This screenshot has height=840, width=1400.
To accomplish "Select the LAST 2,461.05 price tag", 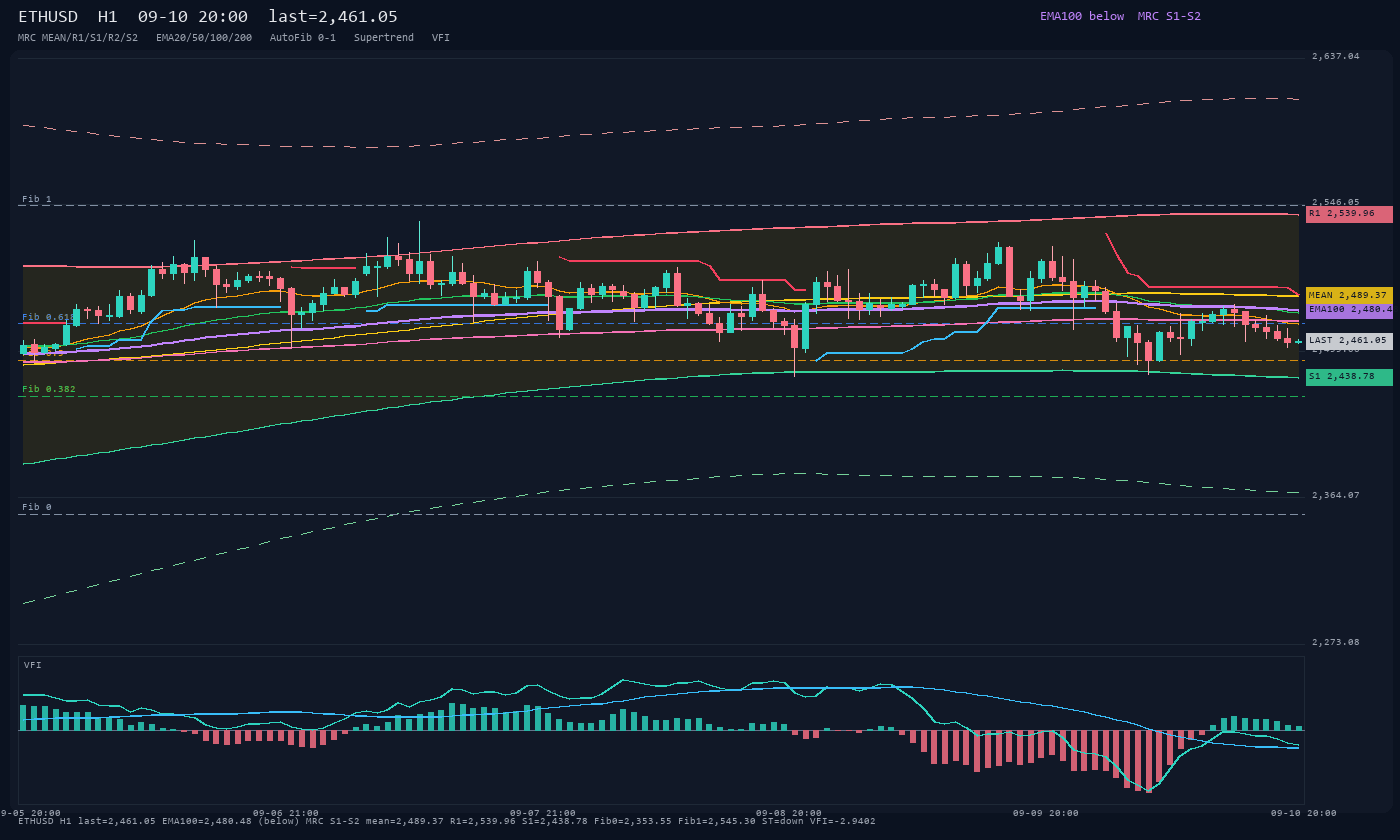I will (x=1349, y=341).
